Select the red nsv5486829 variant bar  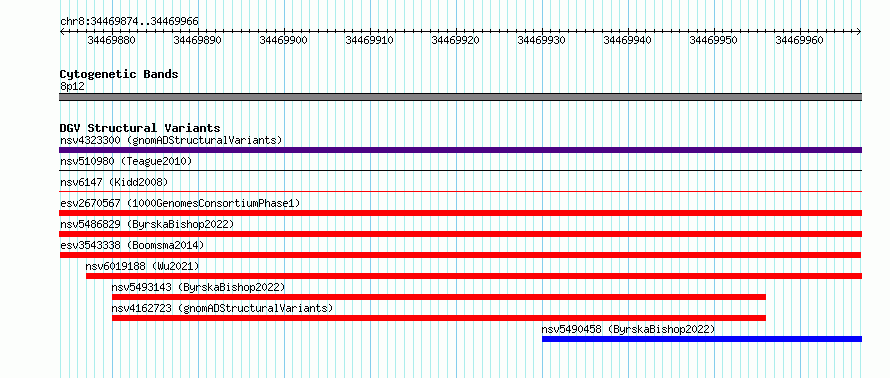click(x=460, y=234)
